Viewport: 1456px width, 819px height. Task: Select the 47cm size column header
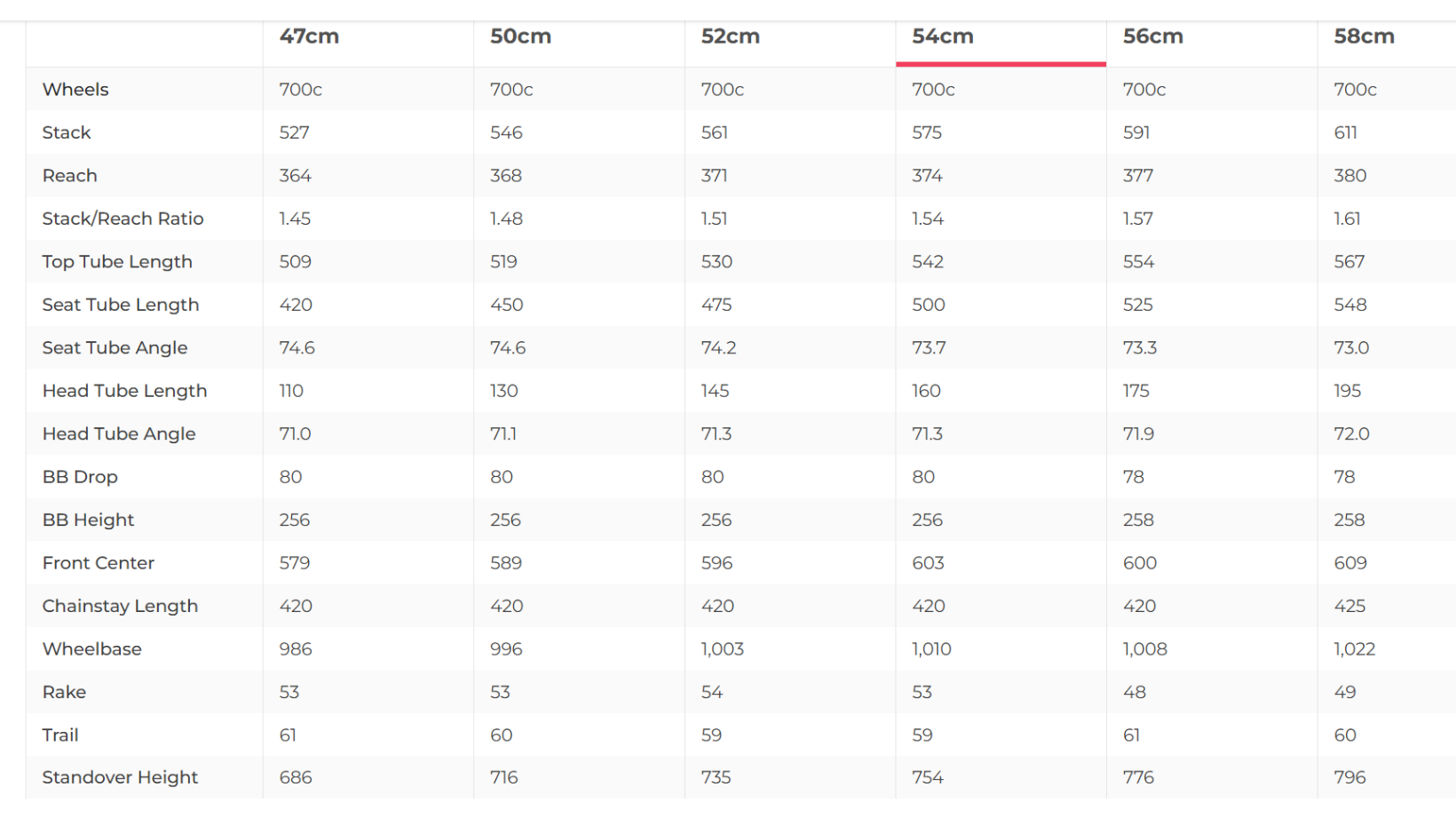click(309, 36)
